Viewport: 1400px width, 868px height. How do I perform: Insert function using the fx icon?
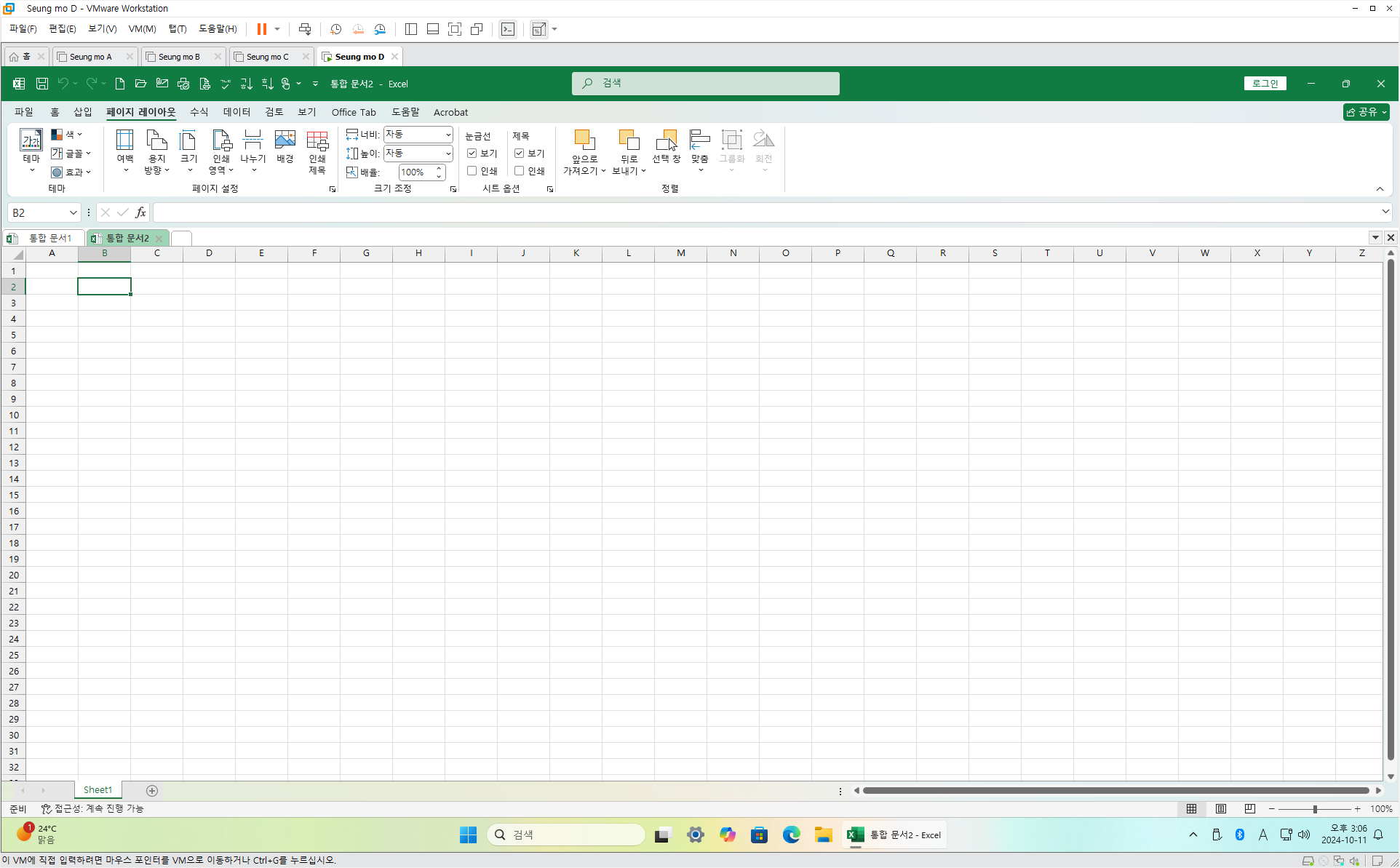coord(140,212)
